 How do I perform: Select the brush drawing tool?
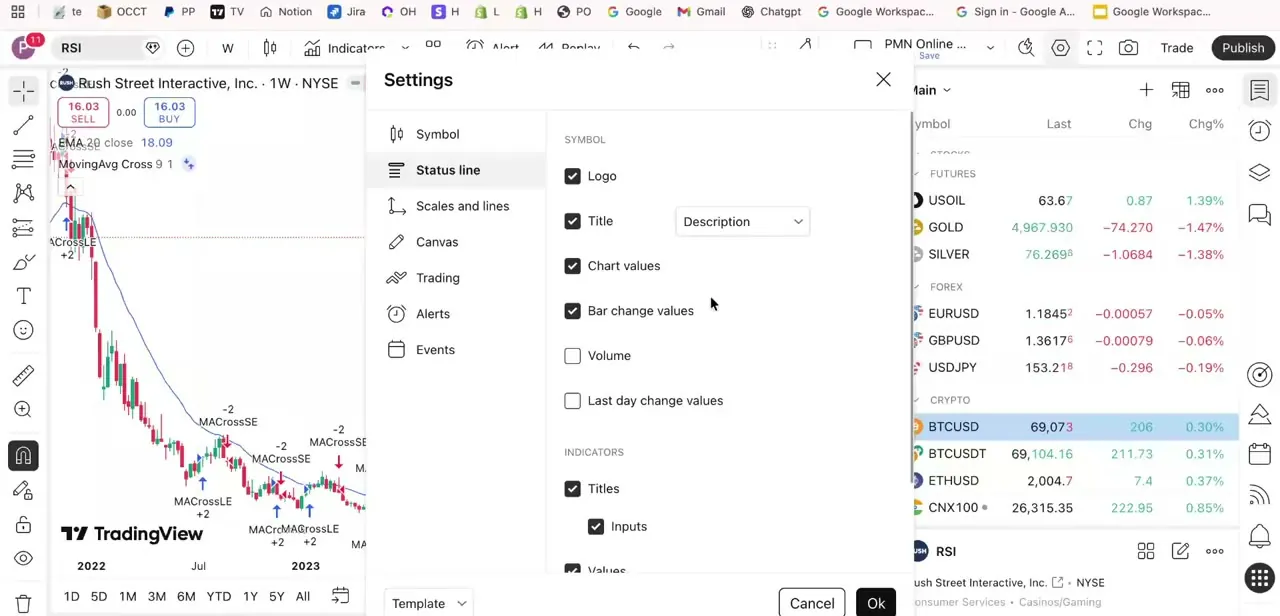tap(23, 262)
